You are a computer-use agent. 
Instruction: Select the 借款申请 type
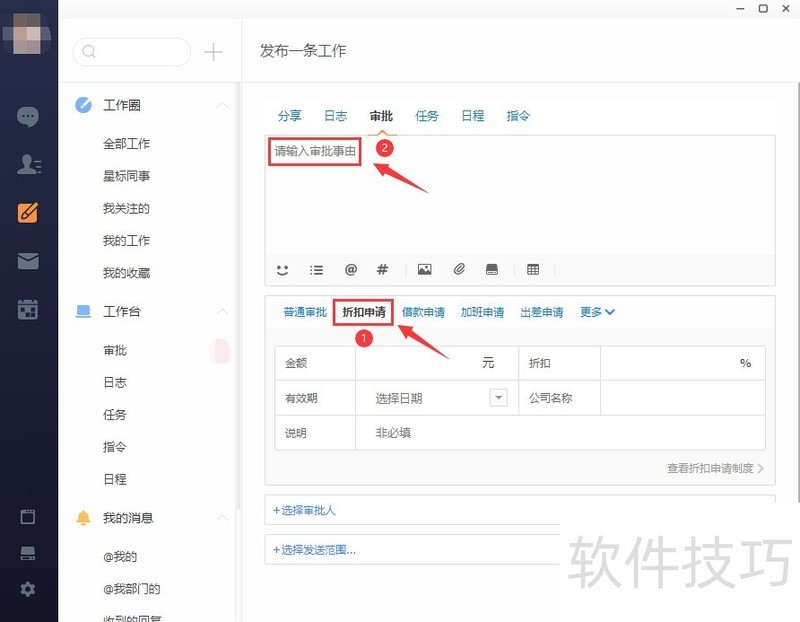pyautogui.click(x=423, y=312)
